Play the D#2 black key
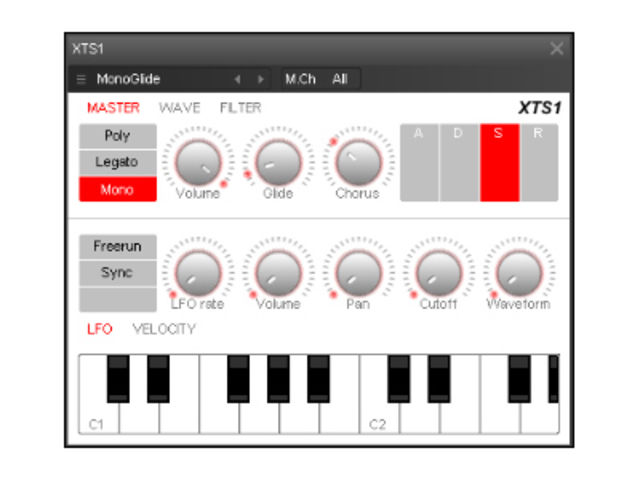 [439, 379]
